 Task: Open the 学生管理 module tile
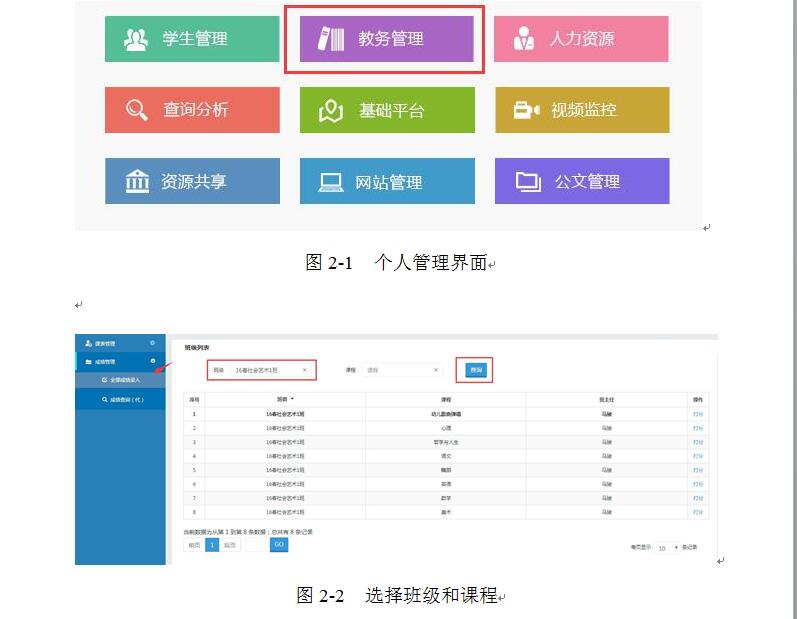(192, 39)
